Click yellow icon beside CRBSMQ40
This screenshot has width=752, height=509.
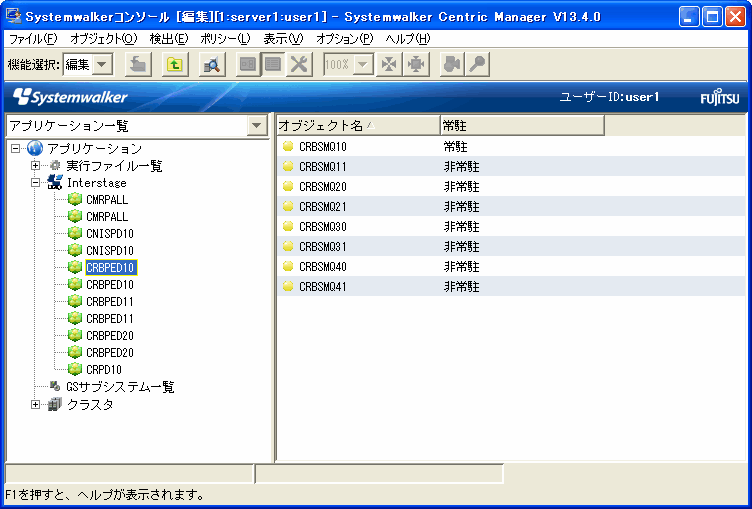coord(288,266)
